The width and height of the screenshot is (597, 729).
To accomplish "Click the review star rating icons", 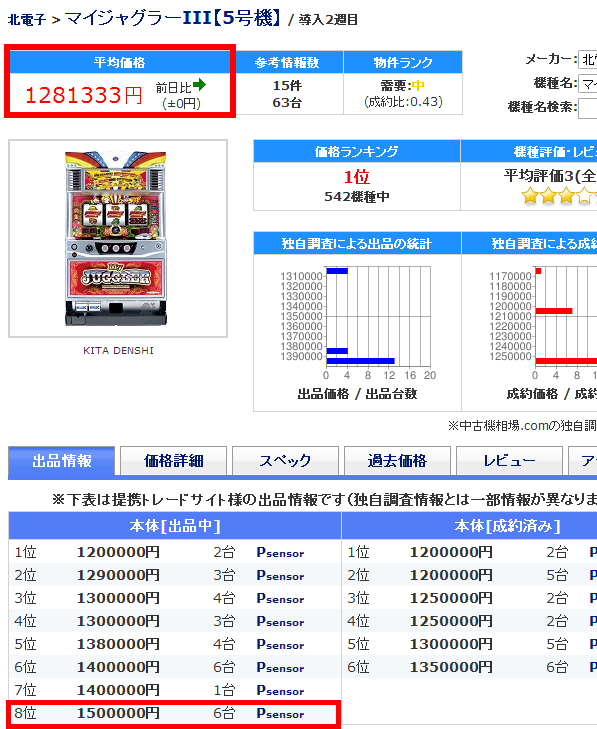I will [559, 196].
